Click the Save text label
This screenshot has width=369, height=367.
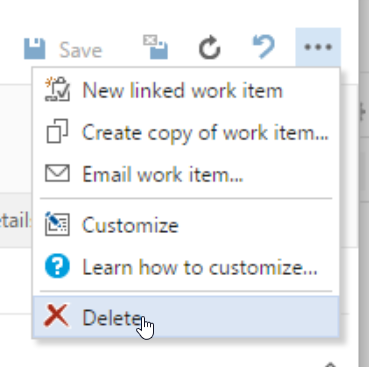point(81,50)
